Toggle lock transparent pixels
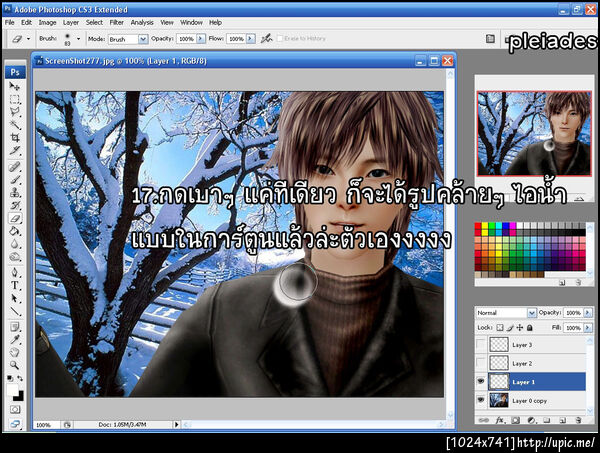 pyautogui.click(x=500, y=328)
